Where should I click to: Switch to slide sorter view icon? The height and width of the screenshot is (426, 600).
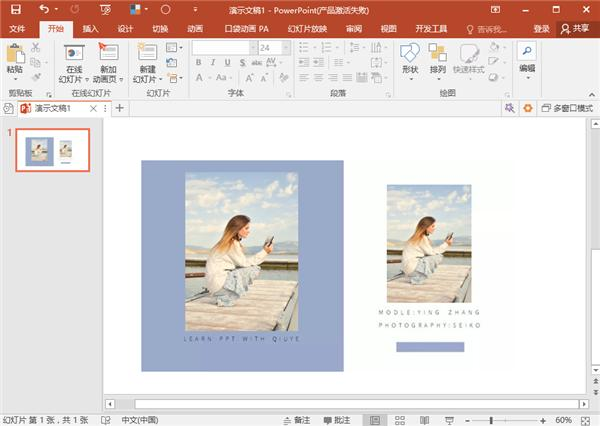point(400,420)
